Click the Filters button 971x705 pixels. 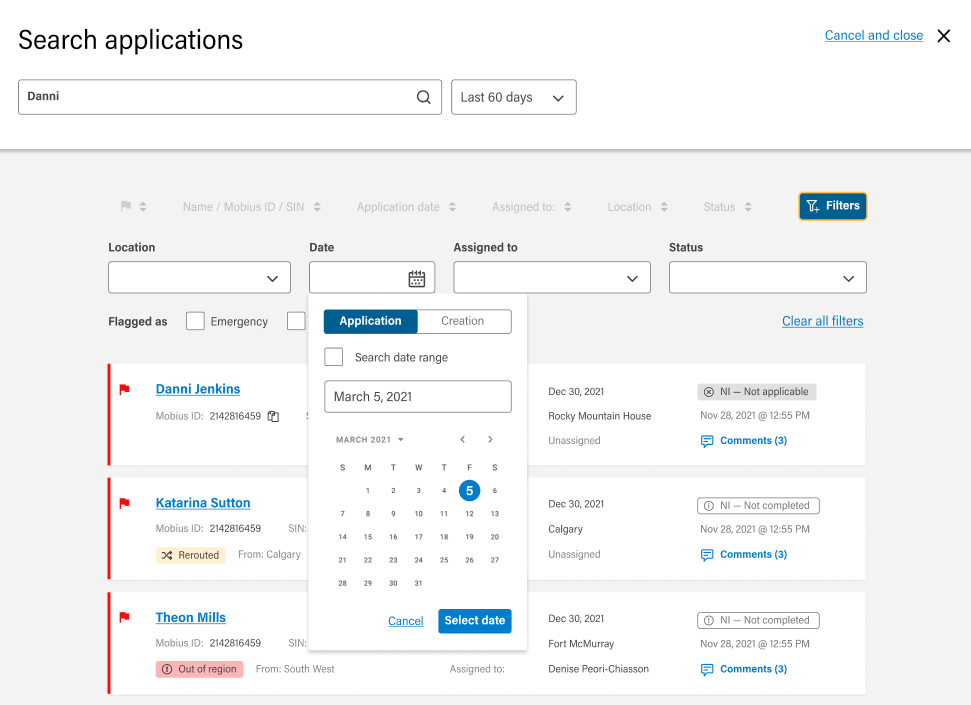click(x=833, y=206)
